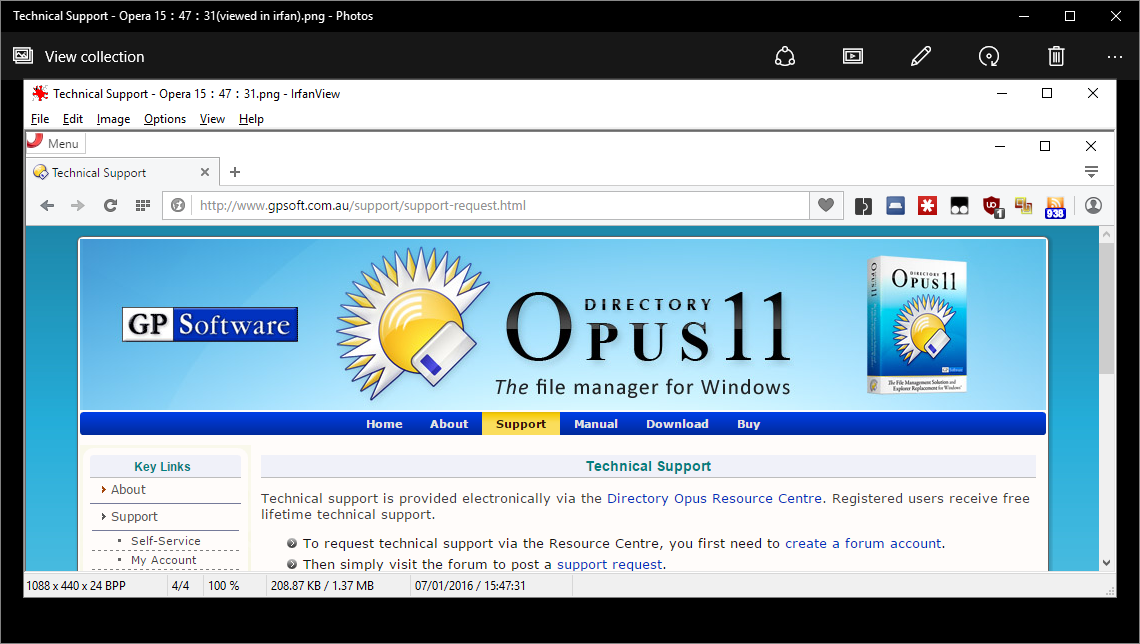Click the red asterisk extension icon
Viewport: 1140px width, 644px height.
point(928,206)
